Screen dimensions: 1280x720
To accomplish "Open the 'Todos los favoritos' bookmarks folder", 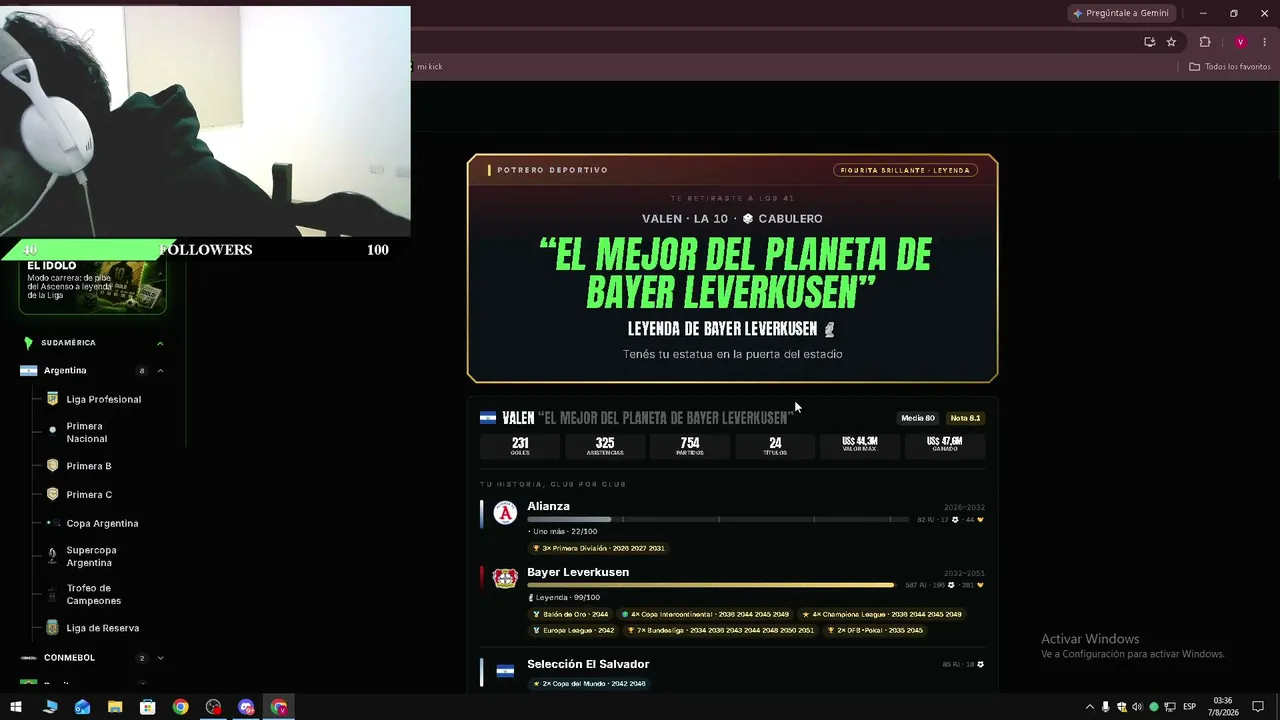I will [x=1230, y=67].
